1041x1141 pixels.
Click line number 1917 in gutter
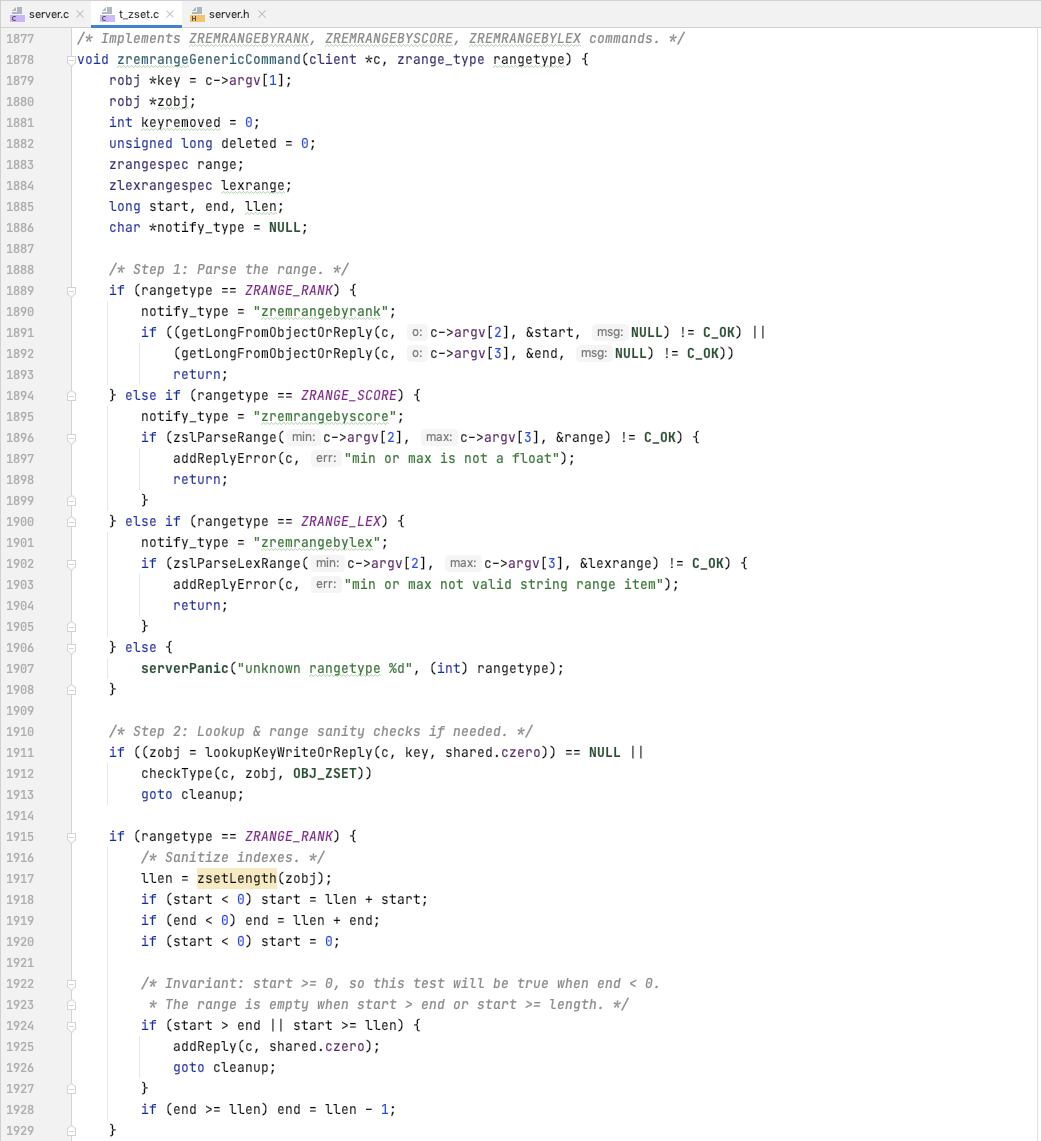point(20,878)
